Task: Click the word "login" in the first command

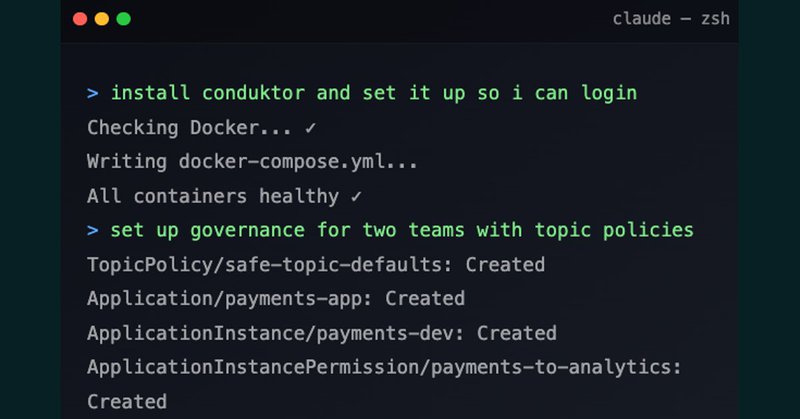Action: coord(603,93)
